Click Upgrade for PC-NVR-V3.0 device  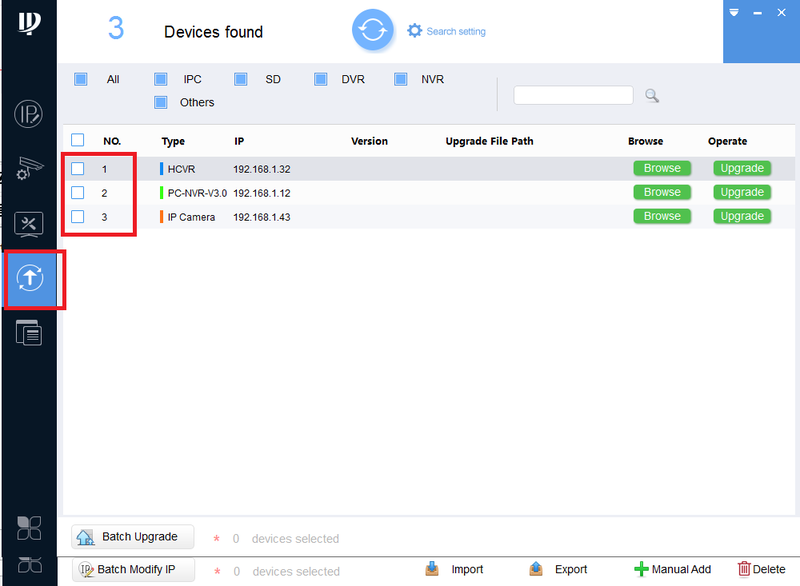pyautogui.click(x=742, y=192)
